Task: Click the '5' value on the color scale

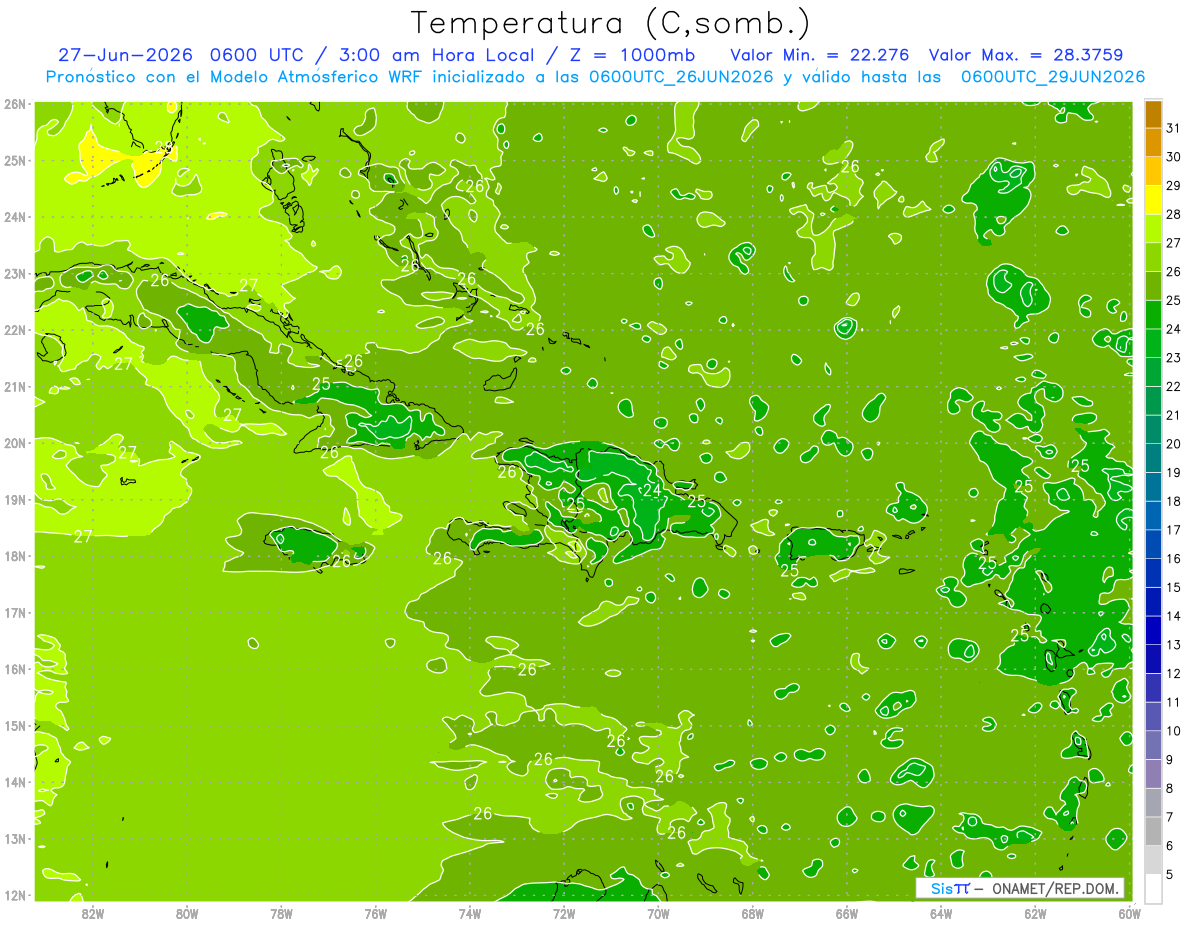Action: click(x=1170, y=874)
